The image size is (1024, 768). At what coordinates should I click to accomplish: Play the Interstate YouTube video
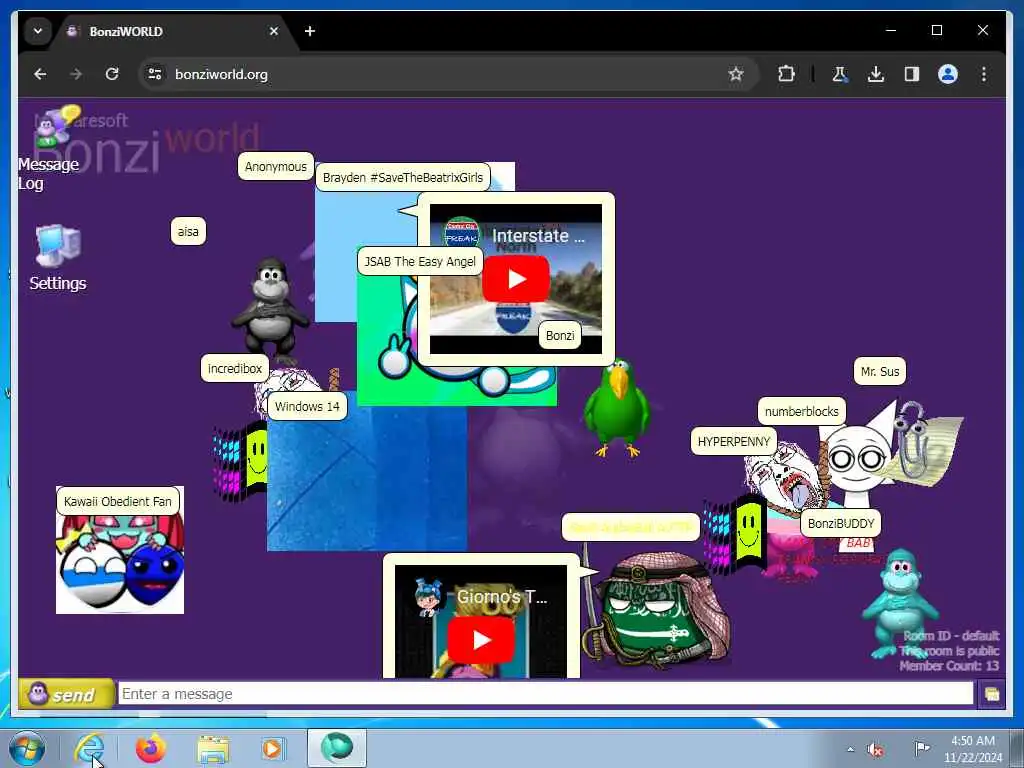coord(515,279)
